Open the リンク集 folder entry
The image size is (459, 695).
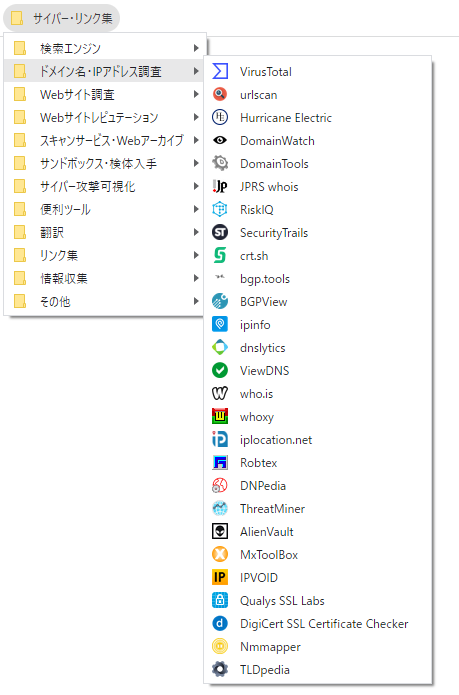click(105, 255)
